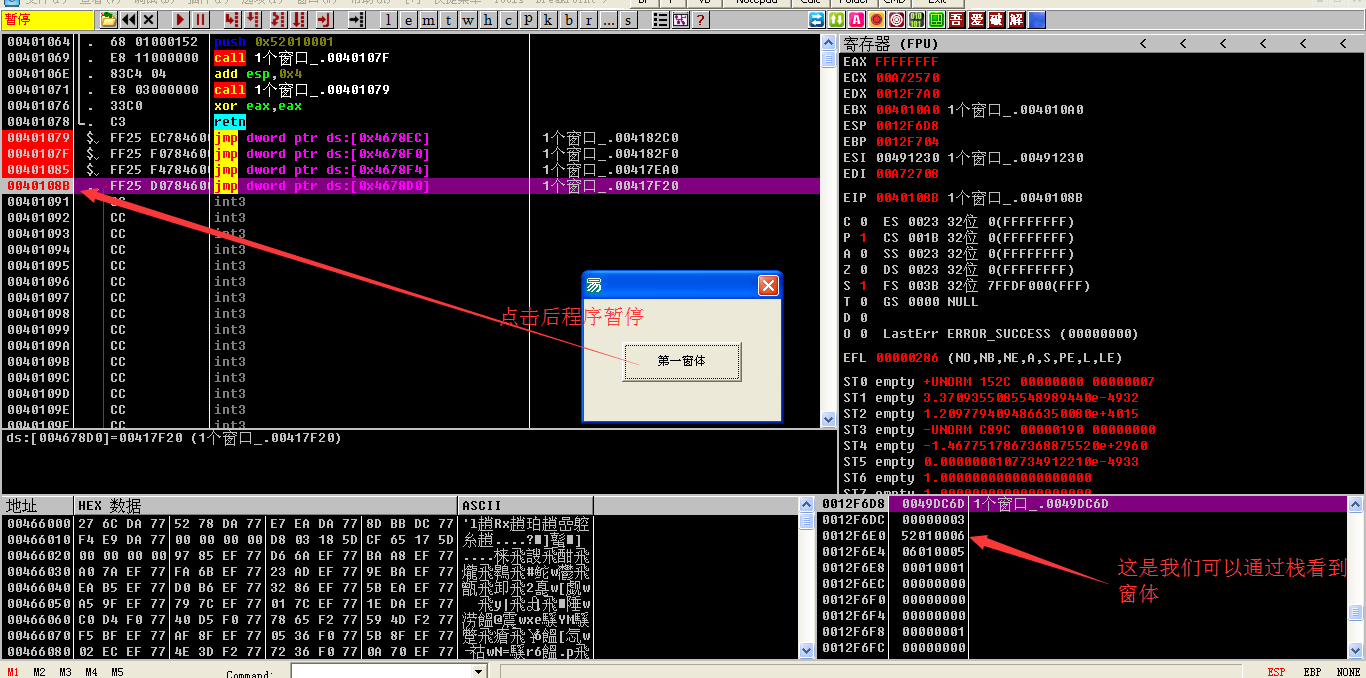Click the 第一窗体 button in dialog
The height and width of the screenshot is (678, 1366).
pos(681,361)
